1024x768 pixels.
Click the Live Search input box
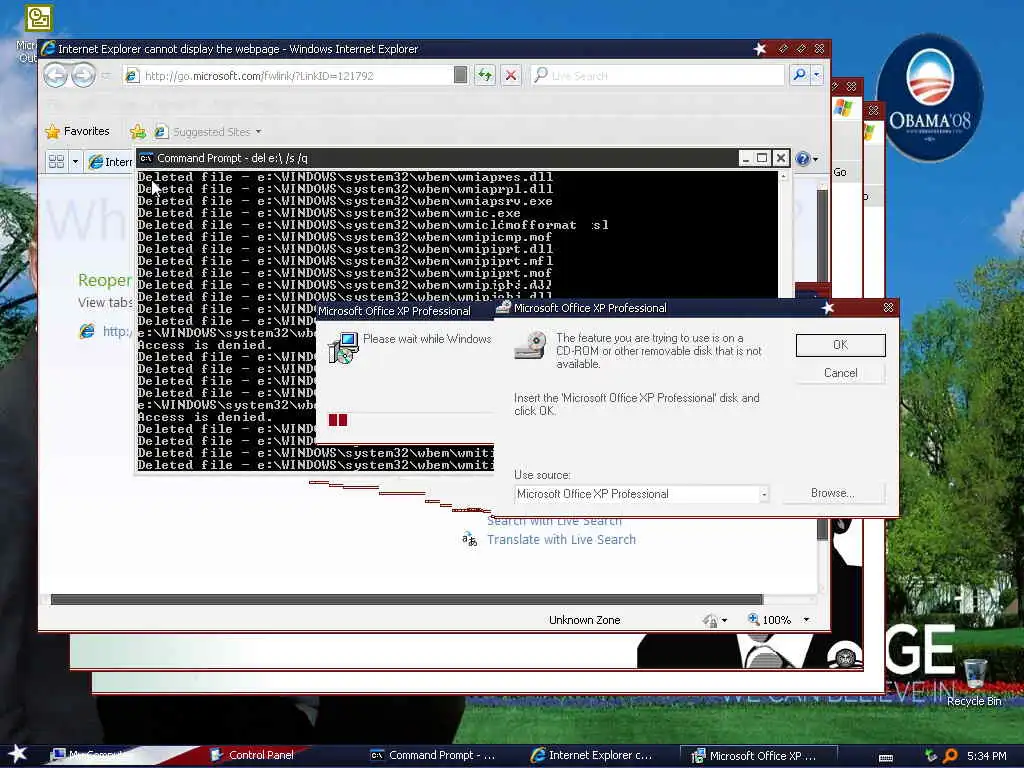657,76
